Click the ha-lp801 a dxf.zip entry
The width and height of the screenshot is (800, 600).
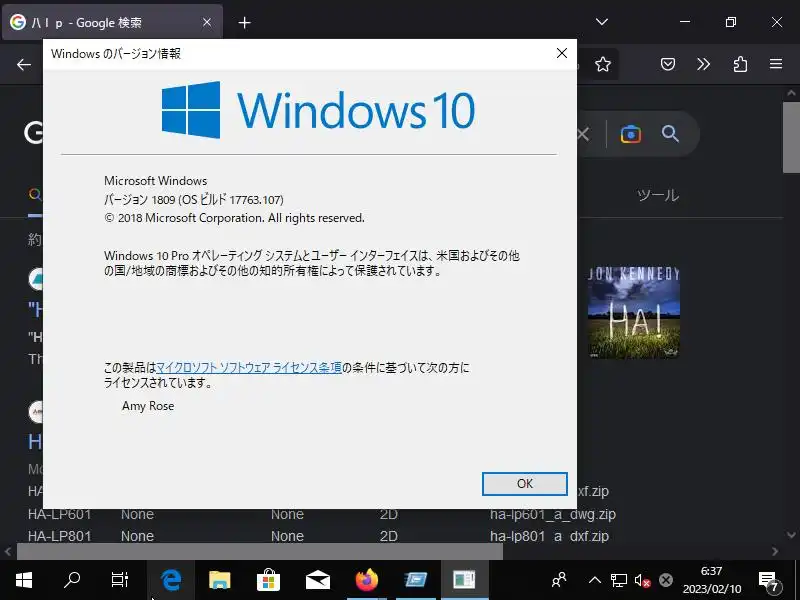click(x=549, y=536)
